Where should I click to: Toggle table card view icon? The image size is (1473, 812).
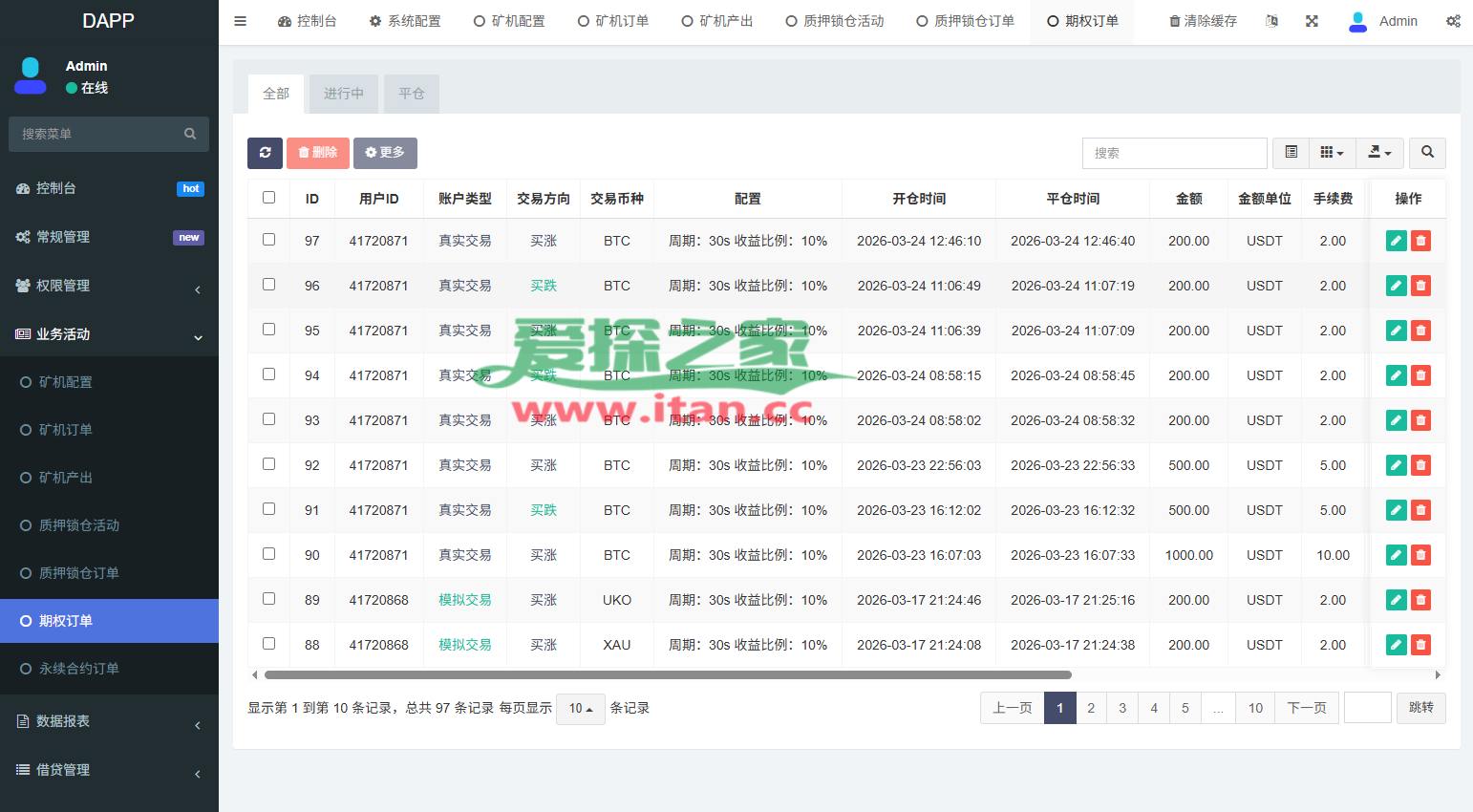pos(1291,153)
